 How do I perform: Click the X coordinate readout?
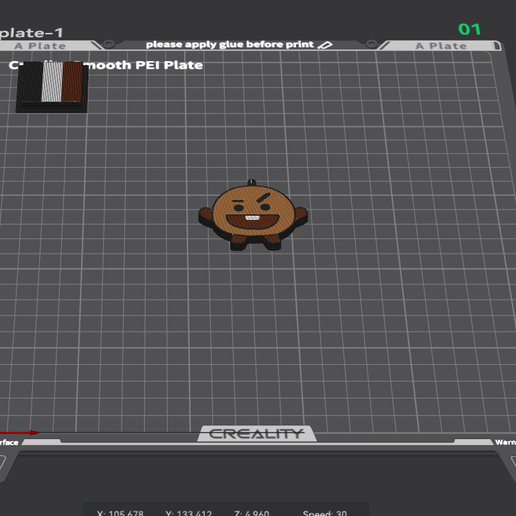(120, 513)
